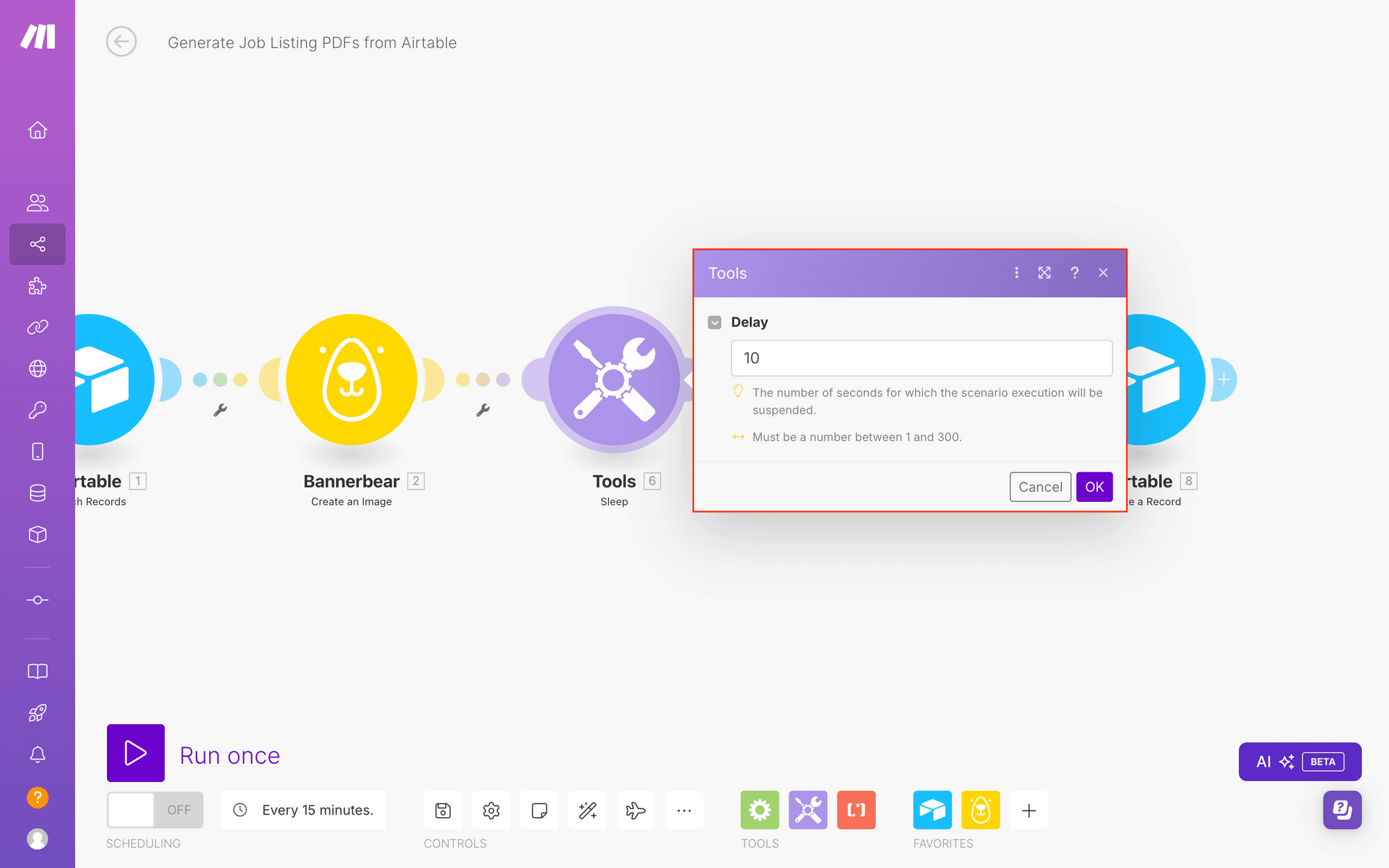Screen dimensions: 1389x868
Task: Add Bannerbear from the Favorites bar
Action: pos(981,810)
